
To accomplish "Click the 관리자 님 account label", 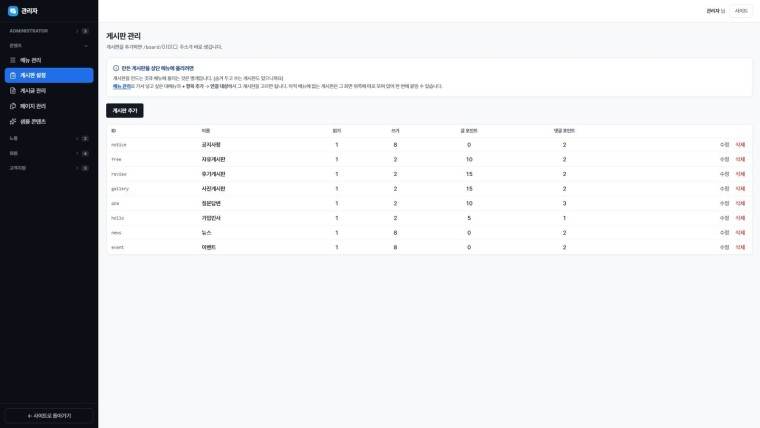I will (x=715, y=11).
